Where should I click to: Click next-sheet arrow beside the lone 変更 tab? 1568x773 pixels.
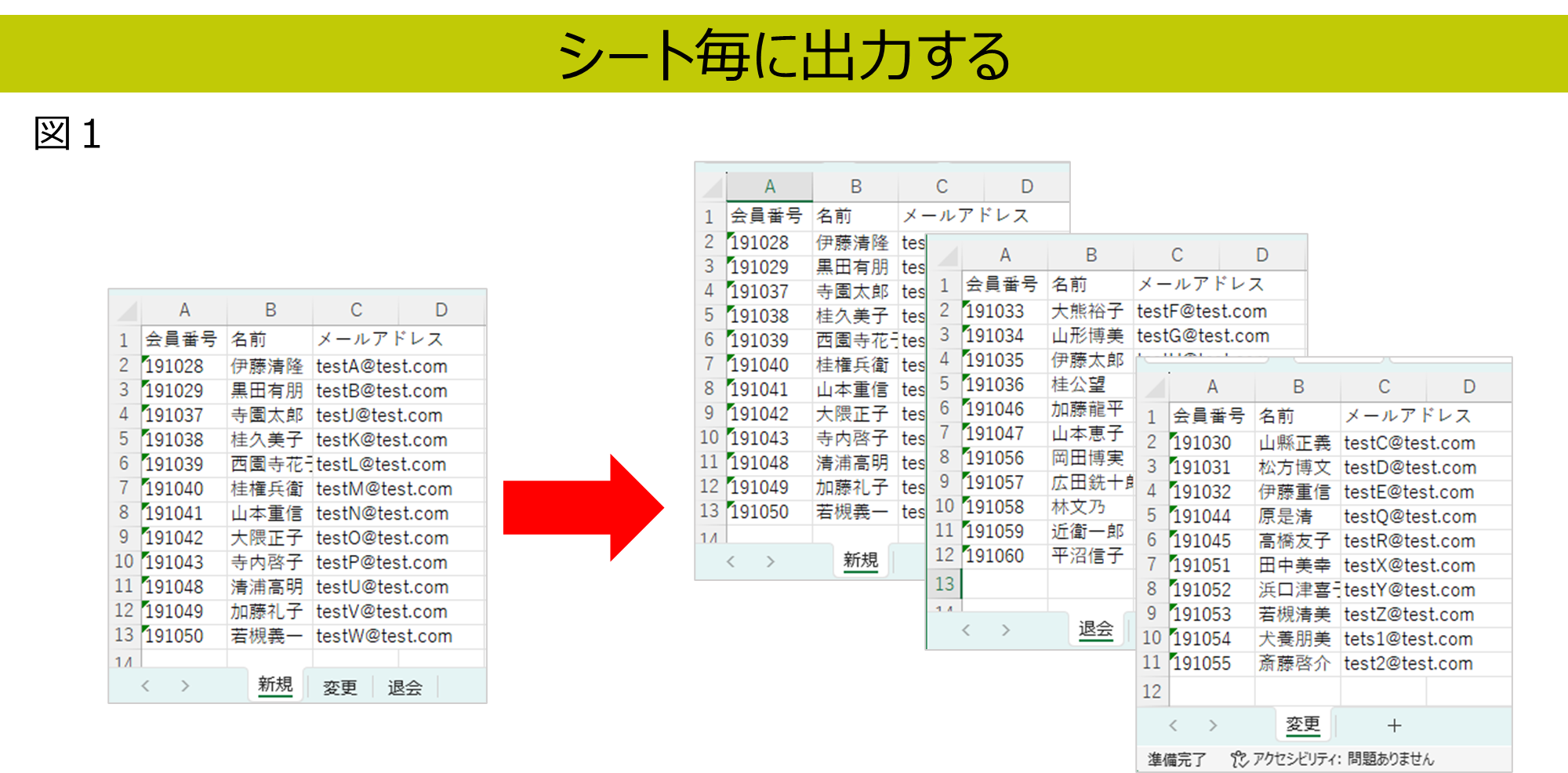tap(1213, 725)
